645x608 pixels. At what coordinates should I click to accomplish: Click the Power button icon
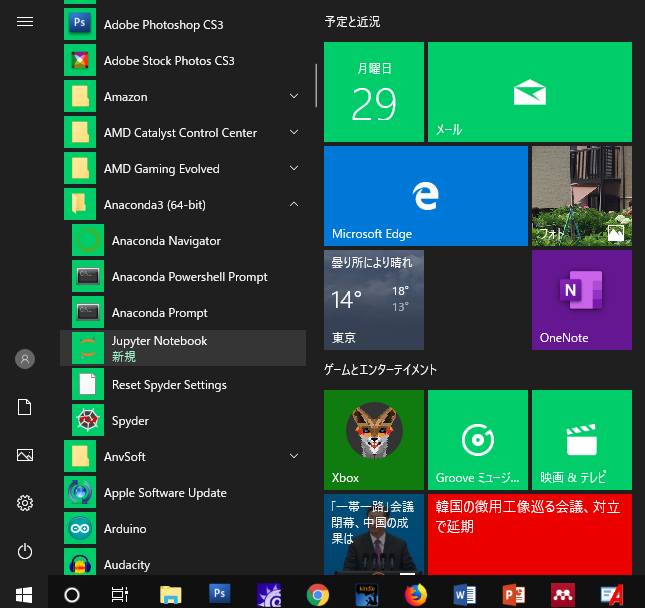point(25,551)
